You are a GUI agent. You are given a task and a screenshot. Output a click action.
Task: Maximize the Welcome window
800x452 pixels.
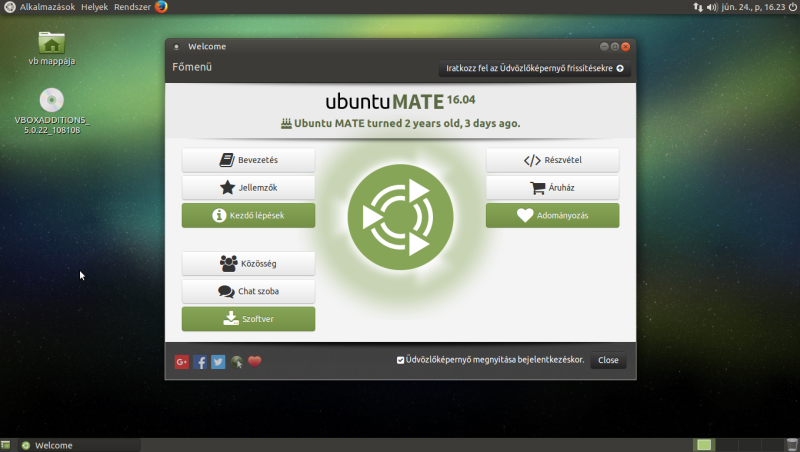point(615,46)
